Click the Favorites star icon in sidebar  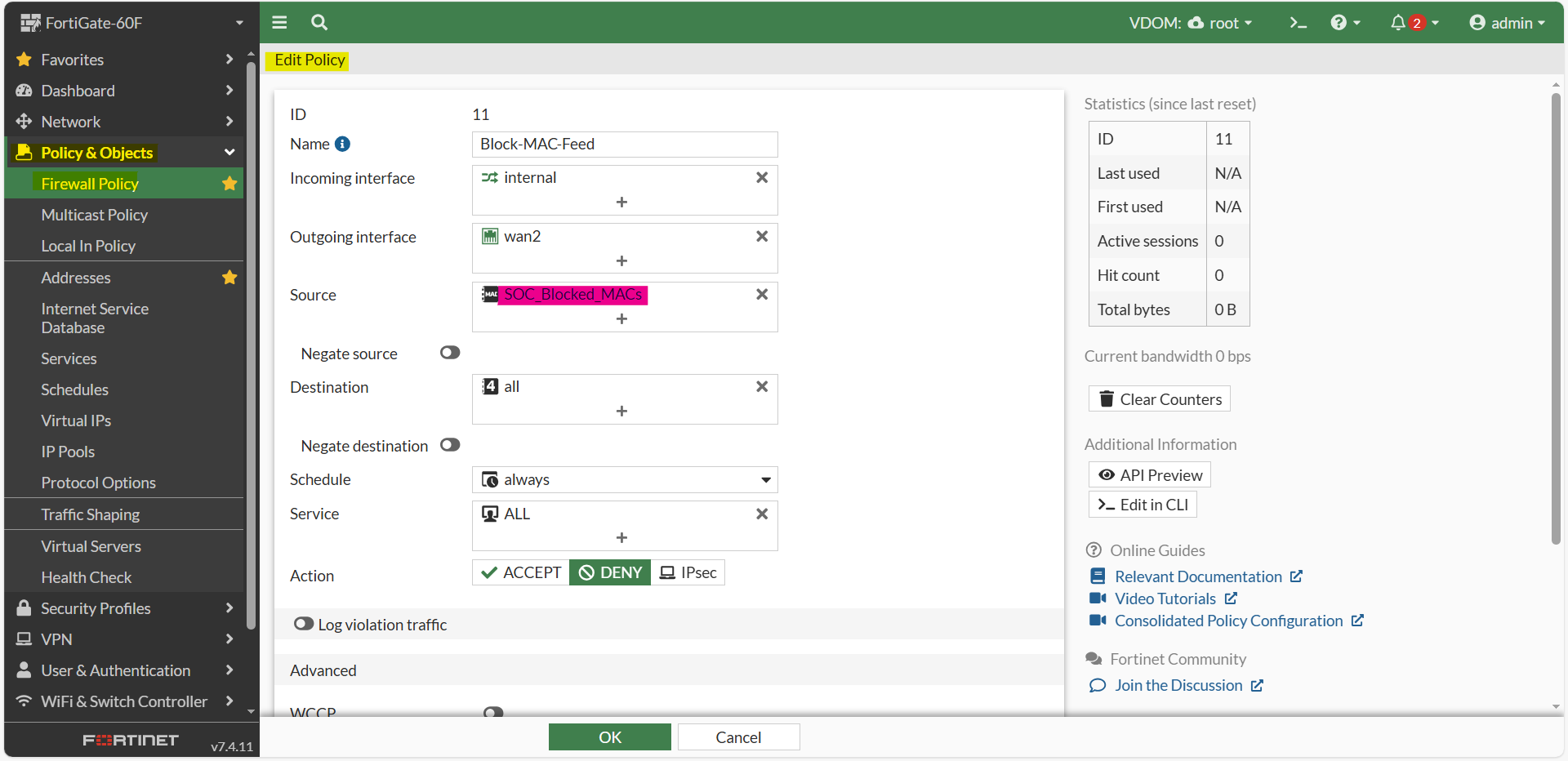click(24, 60)
